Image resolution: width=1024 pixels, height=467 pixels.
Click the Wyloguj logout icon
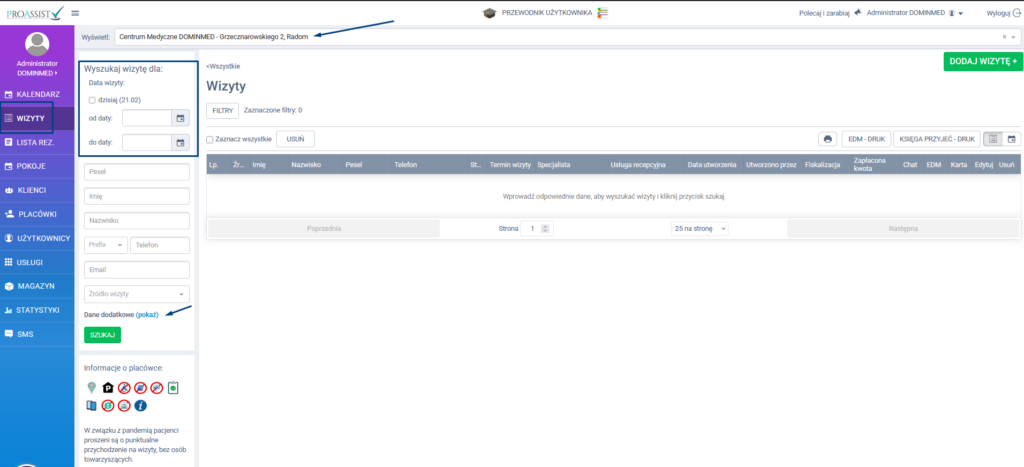point(1017,13)
